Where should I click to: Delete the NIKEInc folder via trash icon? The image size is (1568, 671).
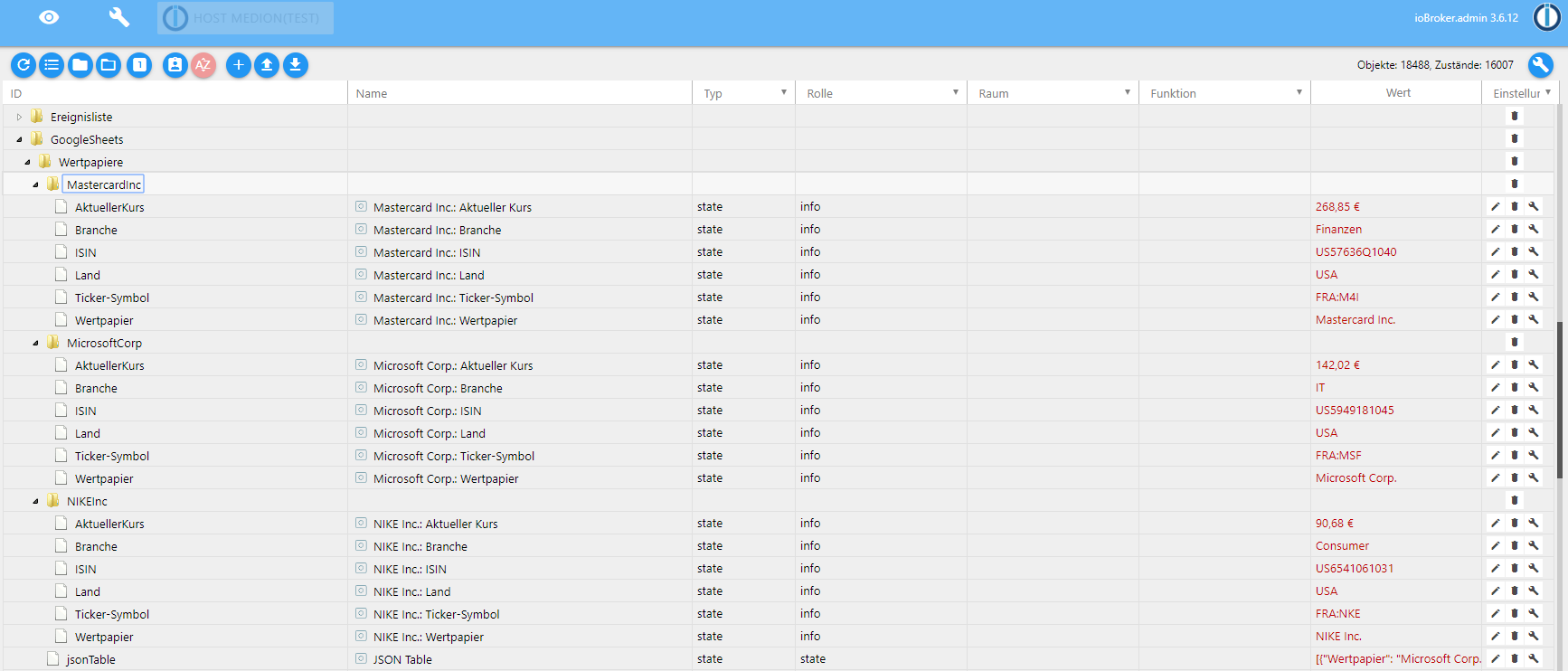tap(1515, 500)
